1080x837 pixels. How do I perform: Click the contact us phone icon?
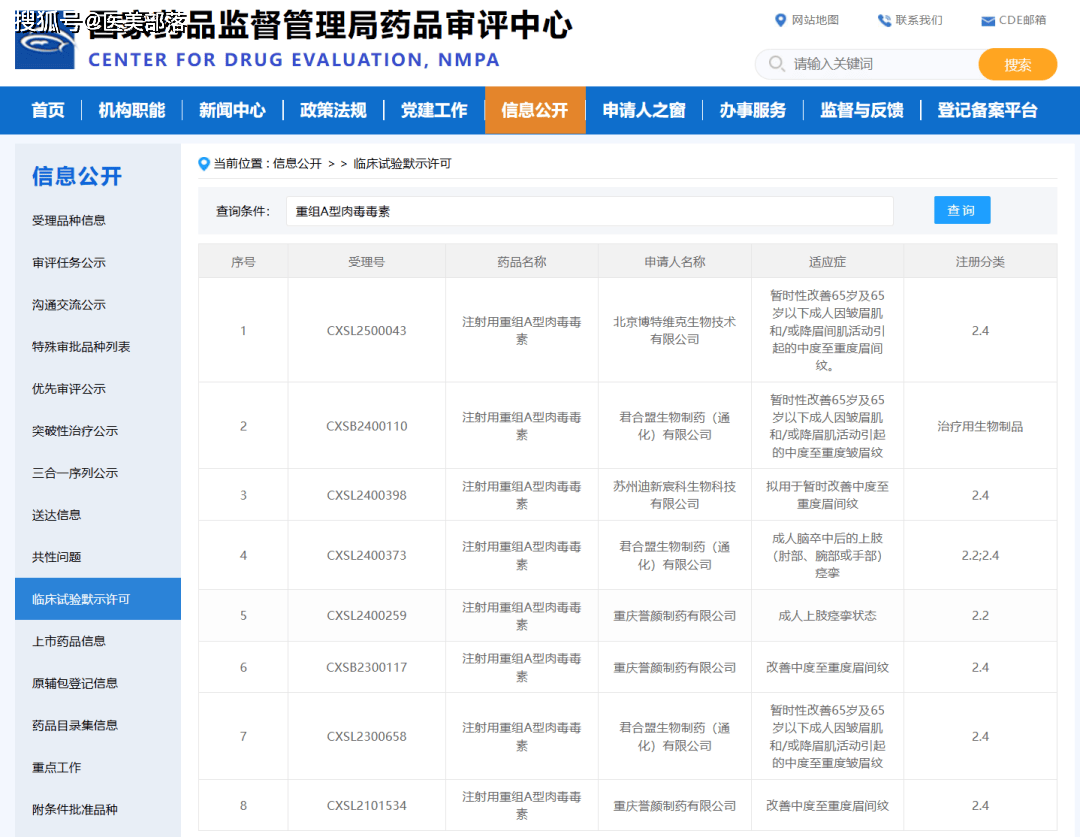pos(884,20)
